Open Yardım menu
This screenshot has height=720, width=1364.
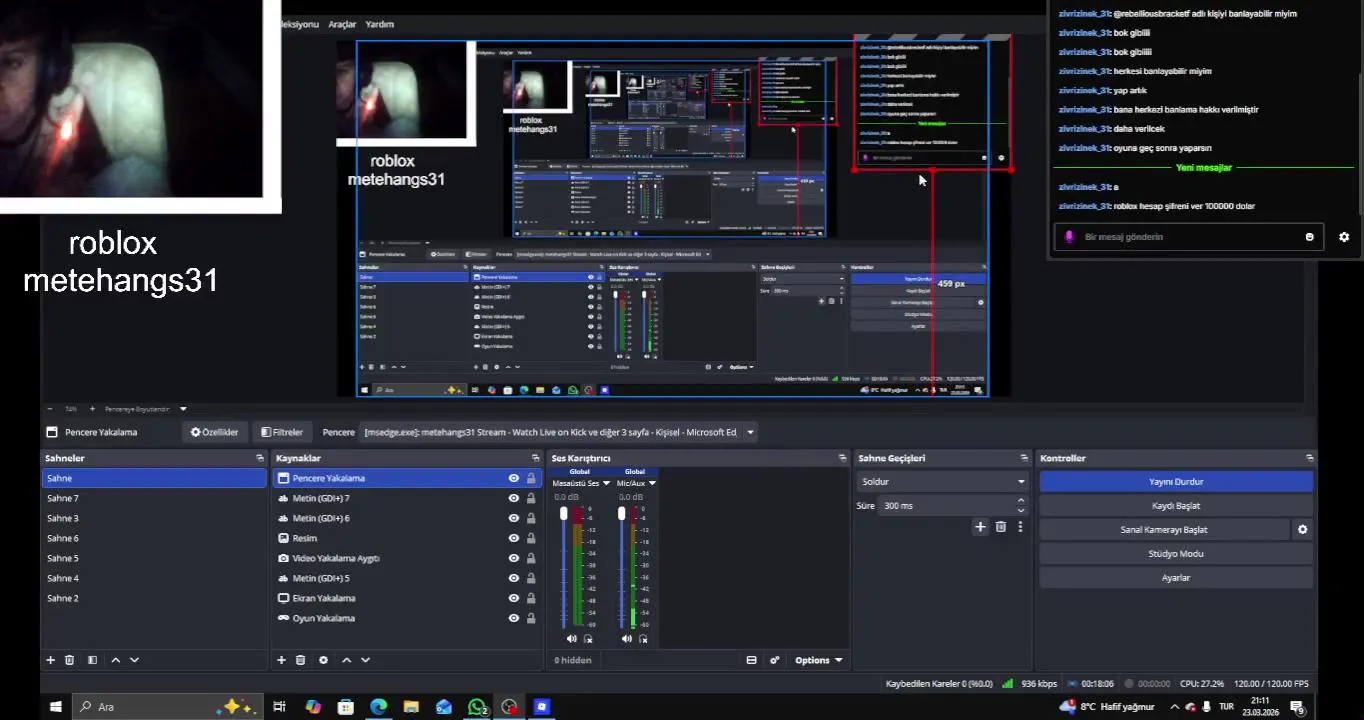click(x=380, y=24)
